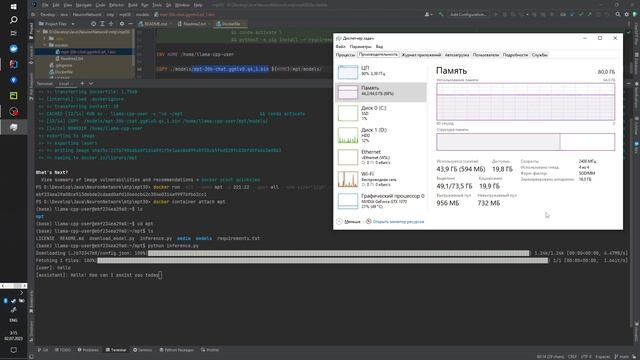Select the Local terminal tab

(x=64, y=83)
